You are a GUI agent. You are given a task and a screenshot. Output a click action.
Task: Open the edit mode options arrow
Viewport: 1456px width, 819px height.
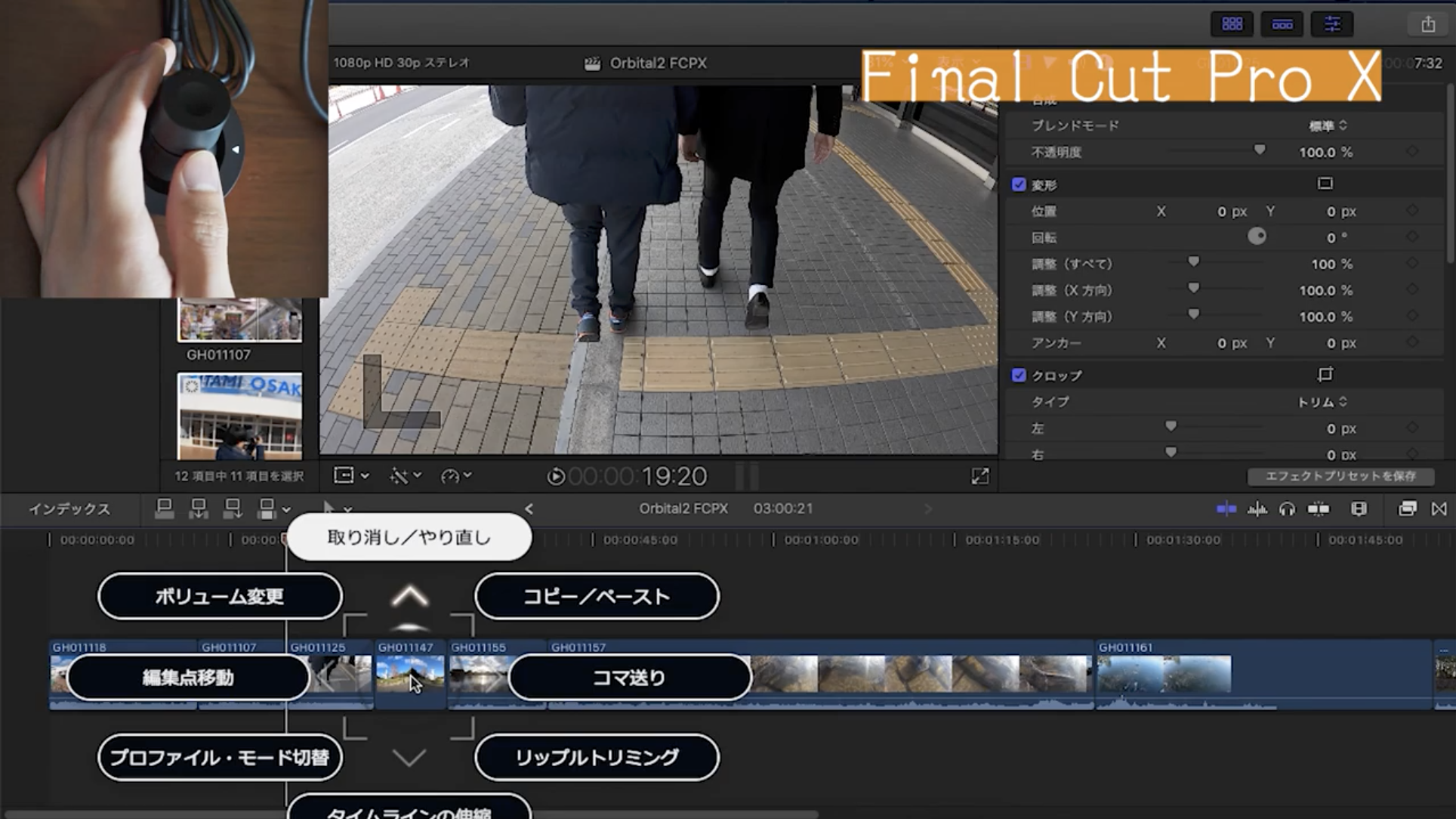(x=286, y=510)
